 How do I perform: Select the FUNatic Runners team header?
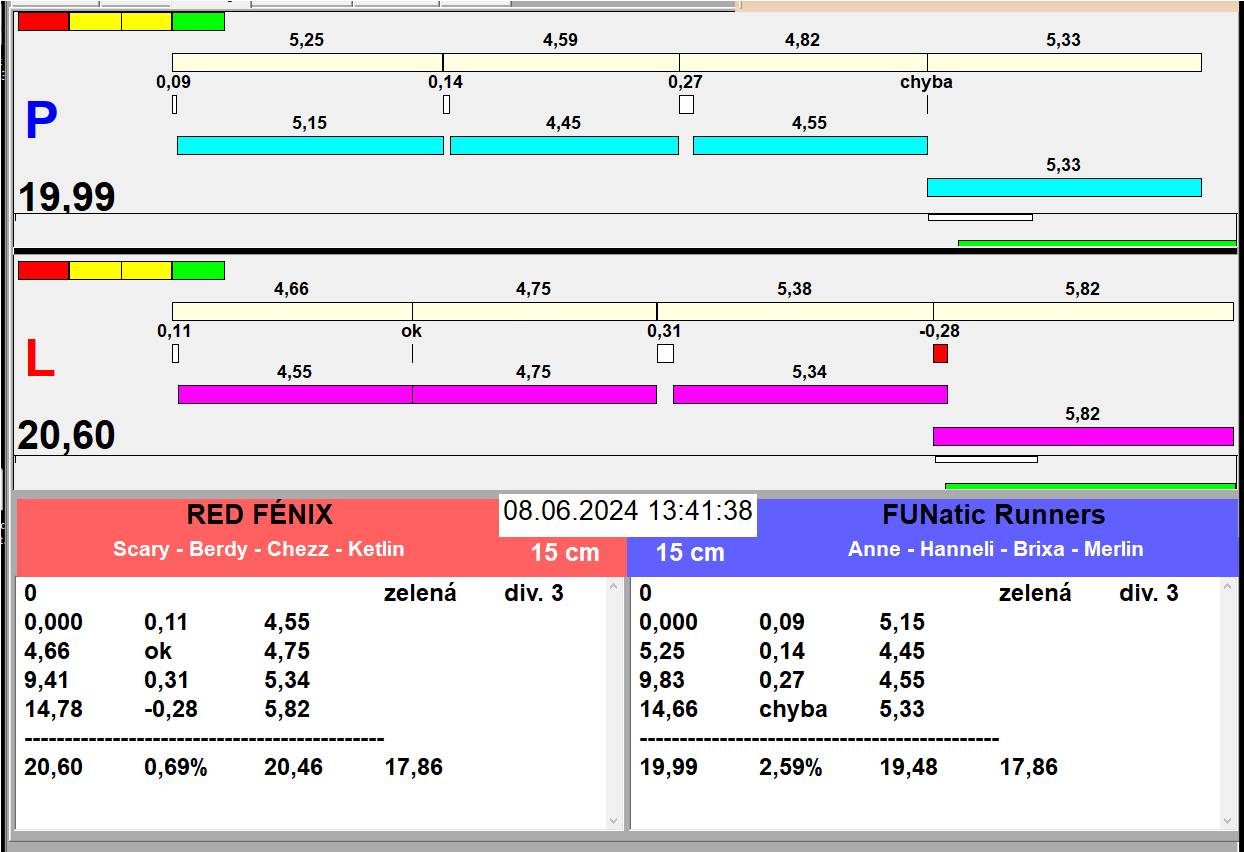click(x=994, y=516)
